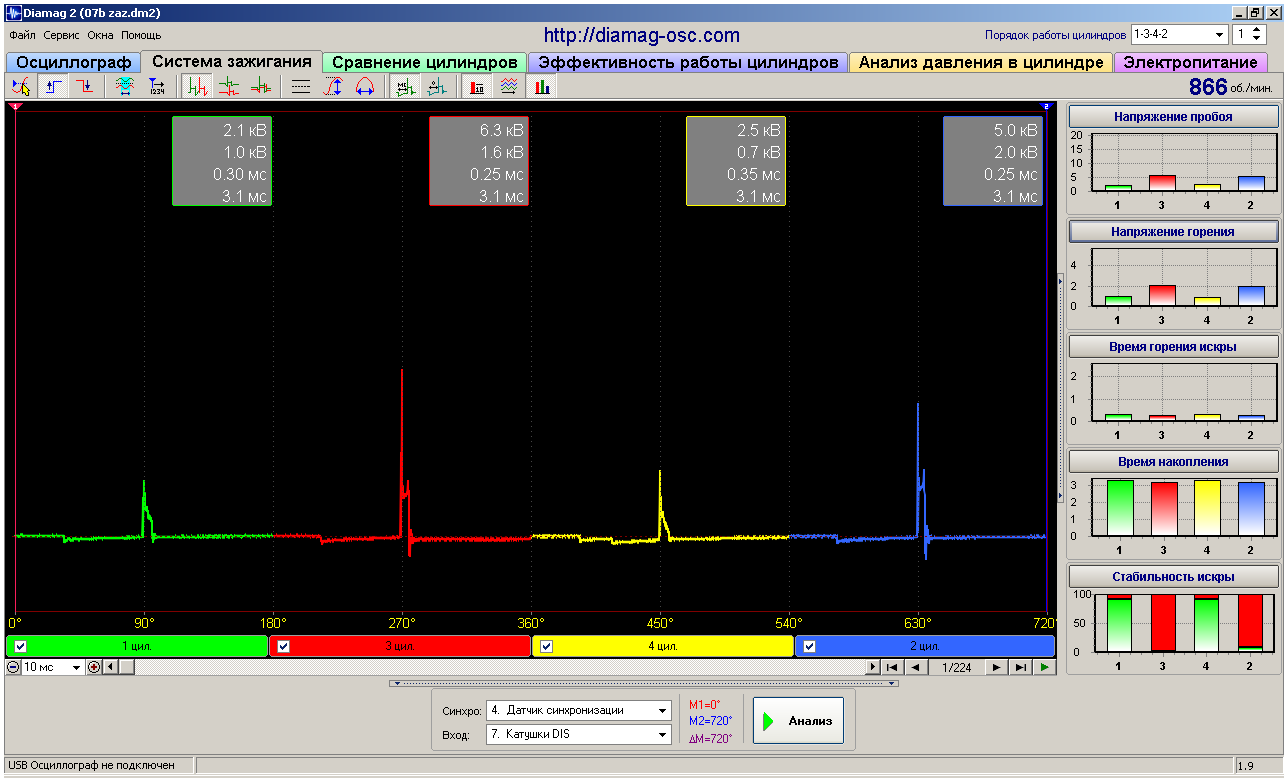Click the blue M2 marker at graph top-right
1288x778 pixels.
[1046, 105]
